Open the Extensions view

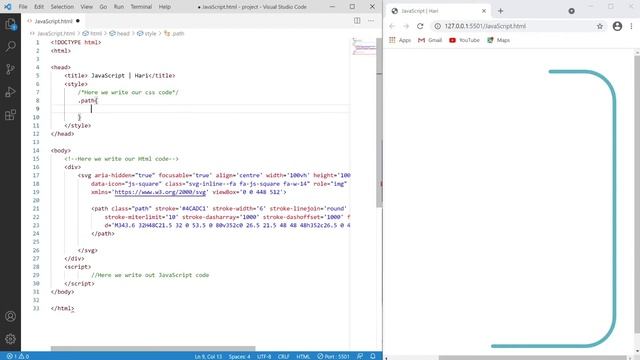click(10, 115)
